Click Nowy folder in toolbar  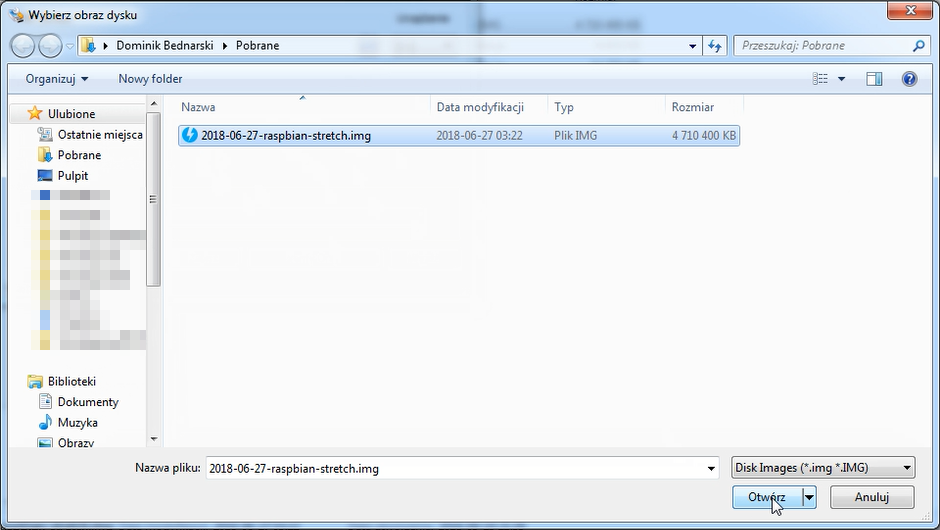tap(150, 79)
